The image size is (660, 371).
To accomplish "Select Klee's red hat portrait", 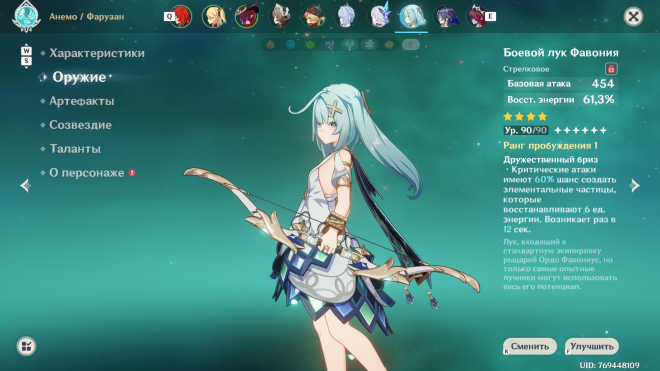I will [x=313, y=16].
